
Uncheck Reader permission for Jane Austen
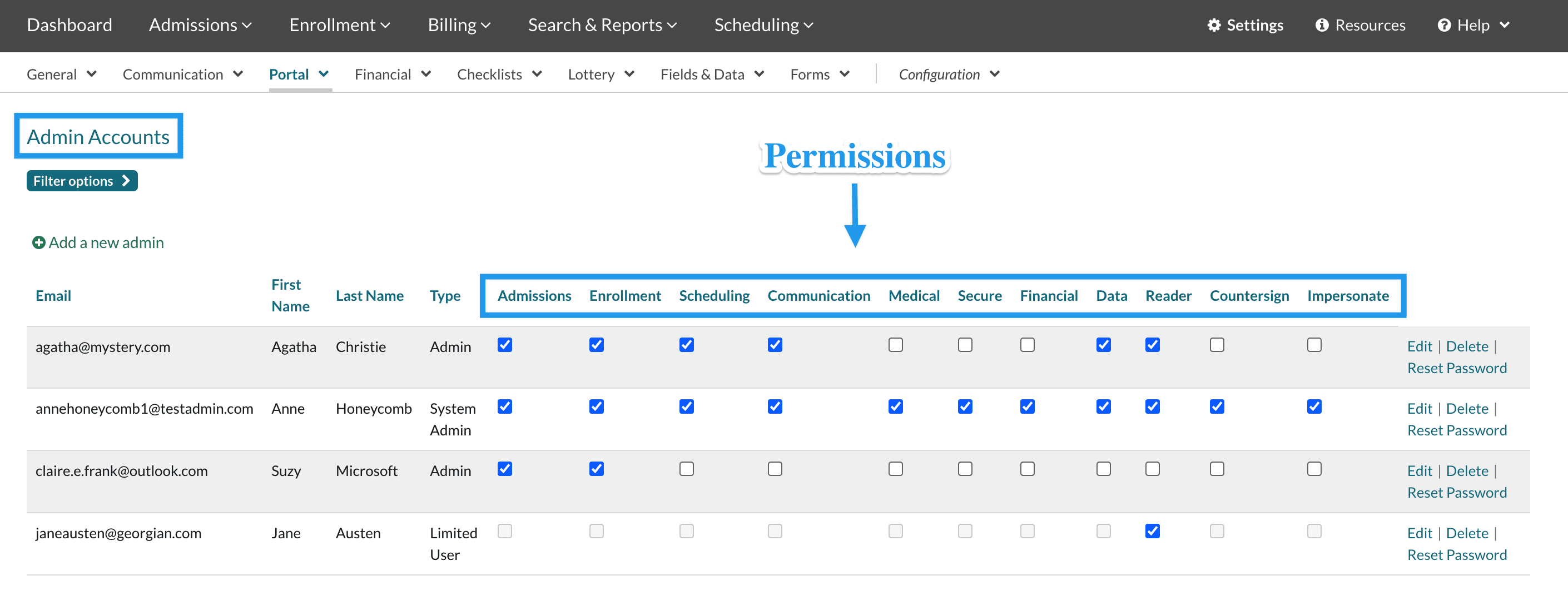click(1152, 532)
